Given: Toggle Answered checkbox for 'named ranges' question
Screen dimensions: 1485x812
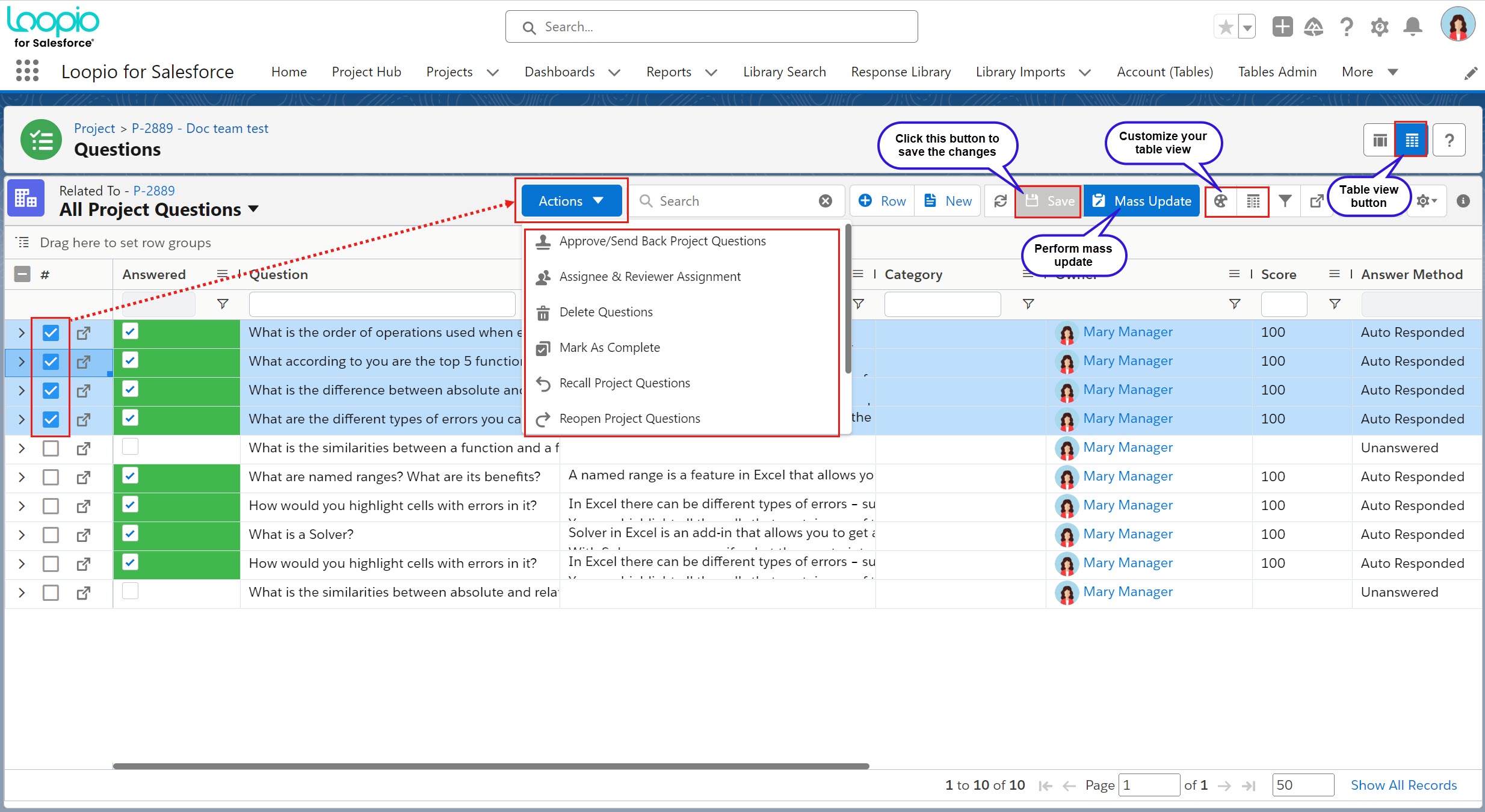Looking at the screenshot, I should (x=130, y=476).
